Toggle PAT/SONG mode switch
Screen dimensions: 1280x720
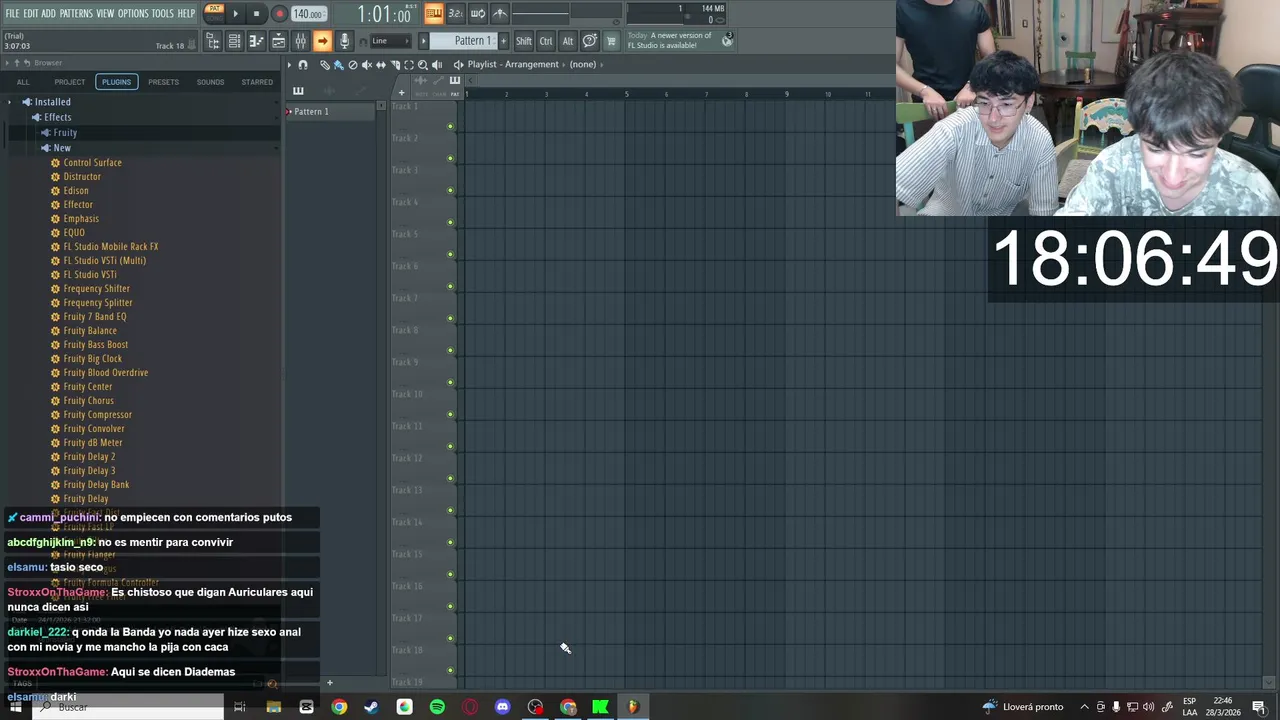tap(214, 13)
